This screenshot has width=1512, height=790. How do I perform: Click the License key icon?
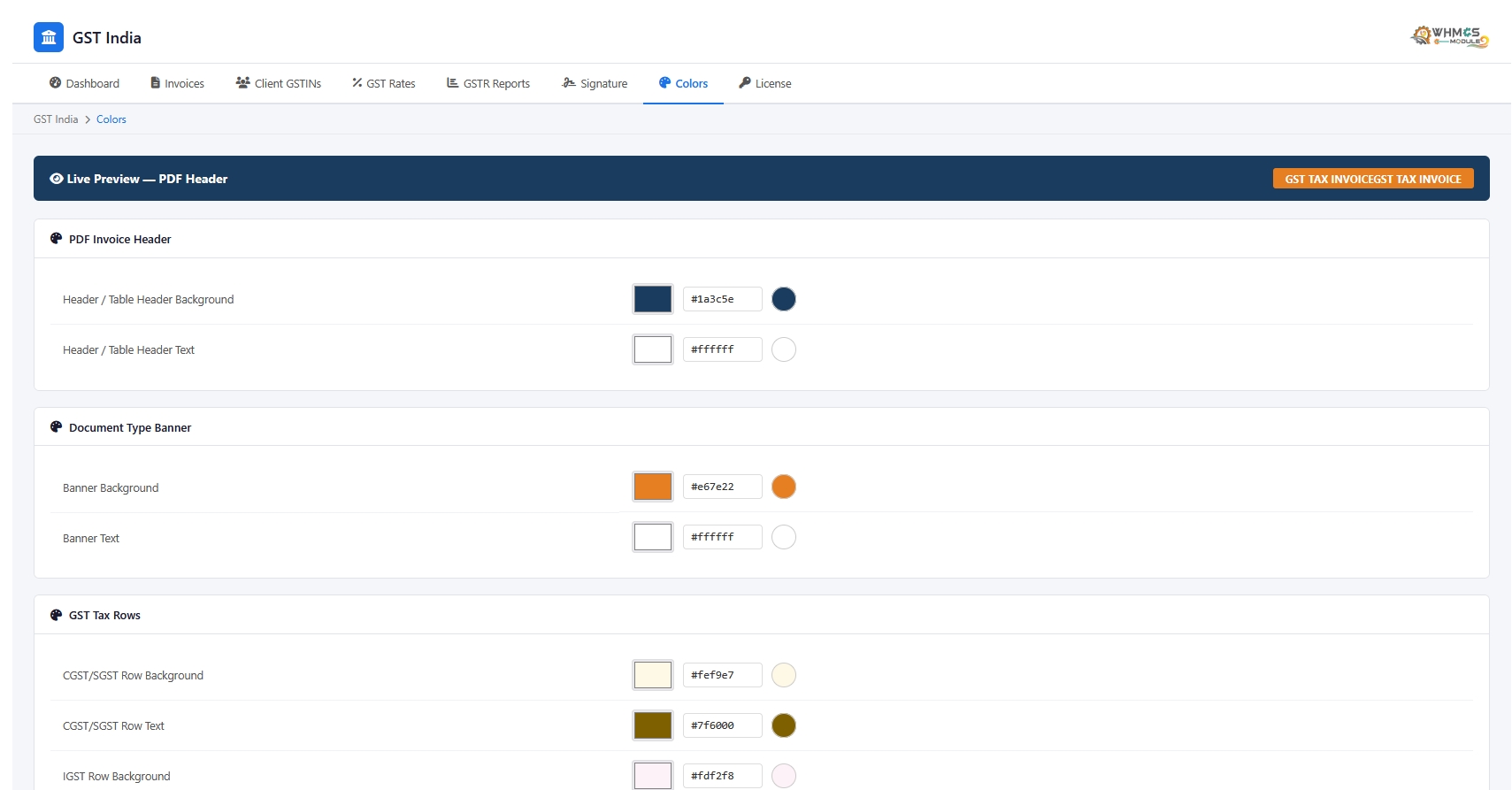pyautogui.click(x=745, y=82)
